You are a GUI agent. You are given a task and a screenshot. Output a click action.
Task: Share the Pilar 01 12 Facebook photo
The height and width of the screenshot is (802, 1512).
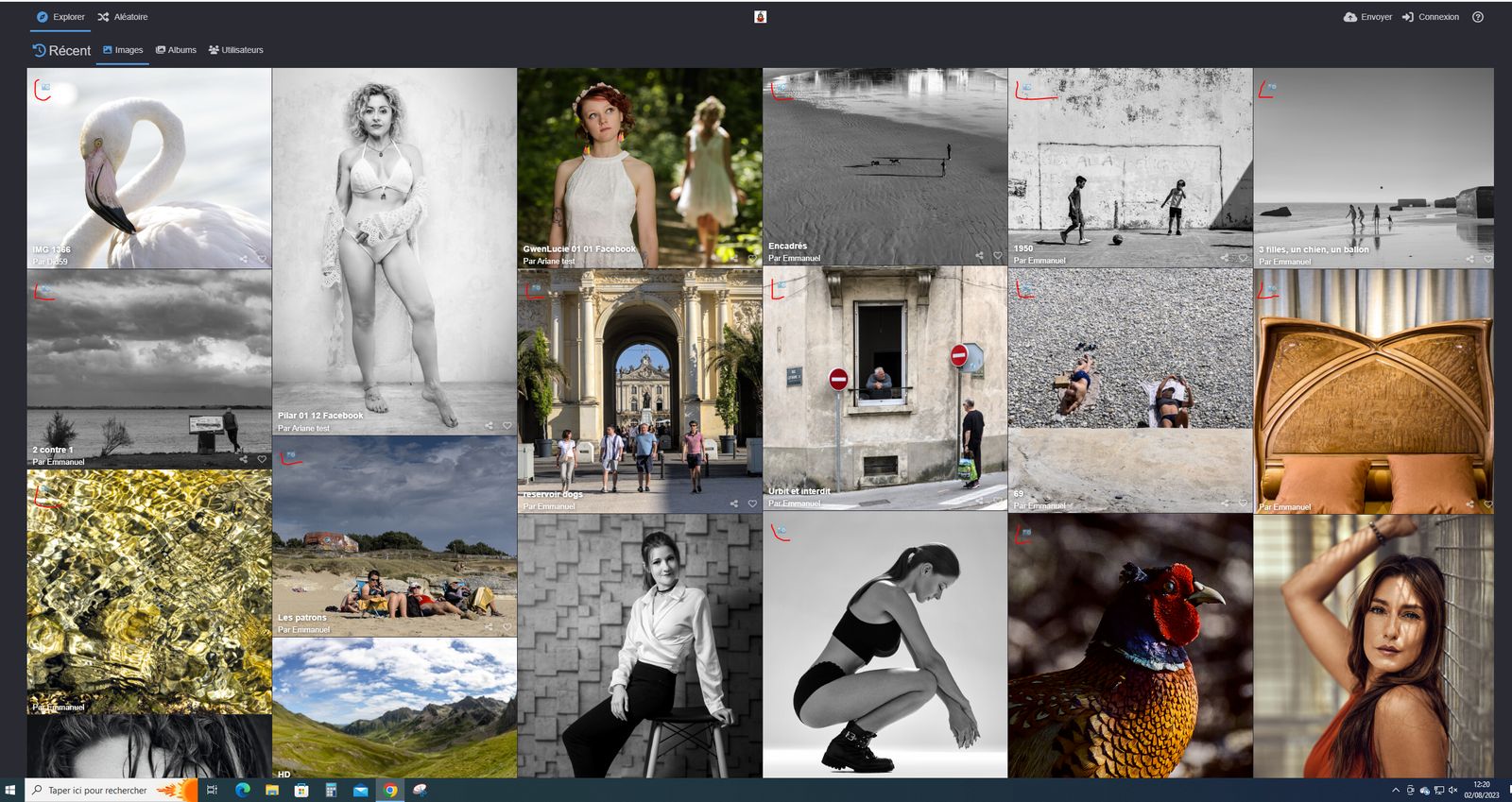(489, 425)
